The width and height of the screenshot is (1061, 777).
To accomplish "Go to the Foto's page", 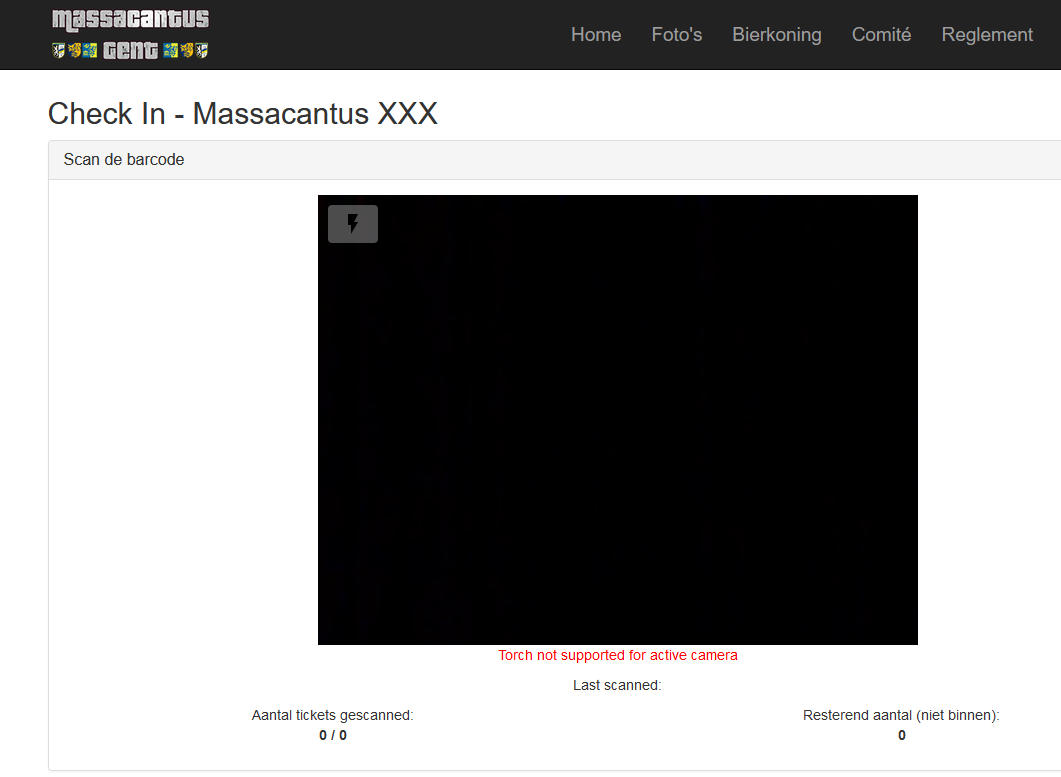I will click(x=677, y=35).
